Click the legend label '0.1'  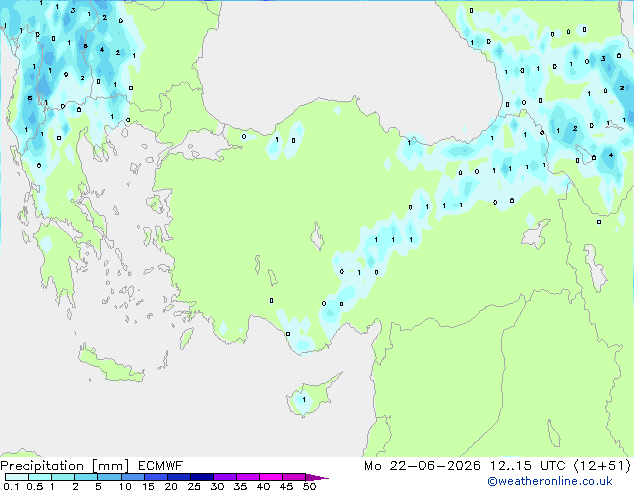(11, 486)
